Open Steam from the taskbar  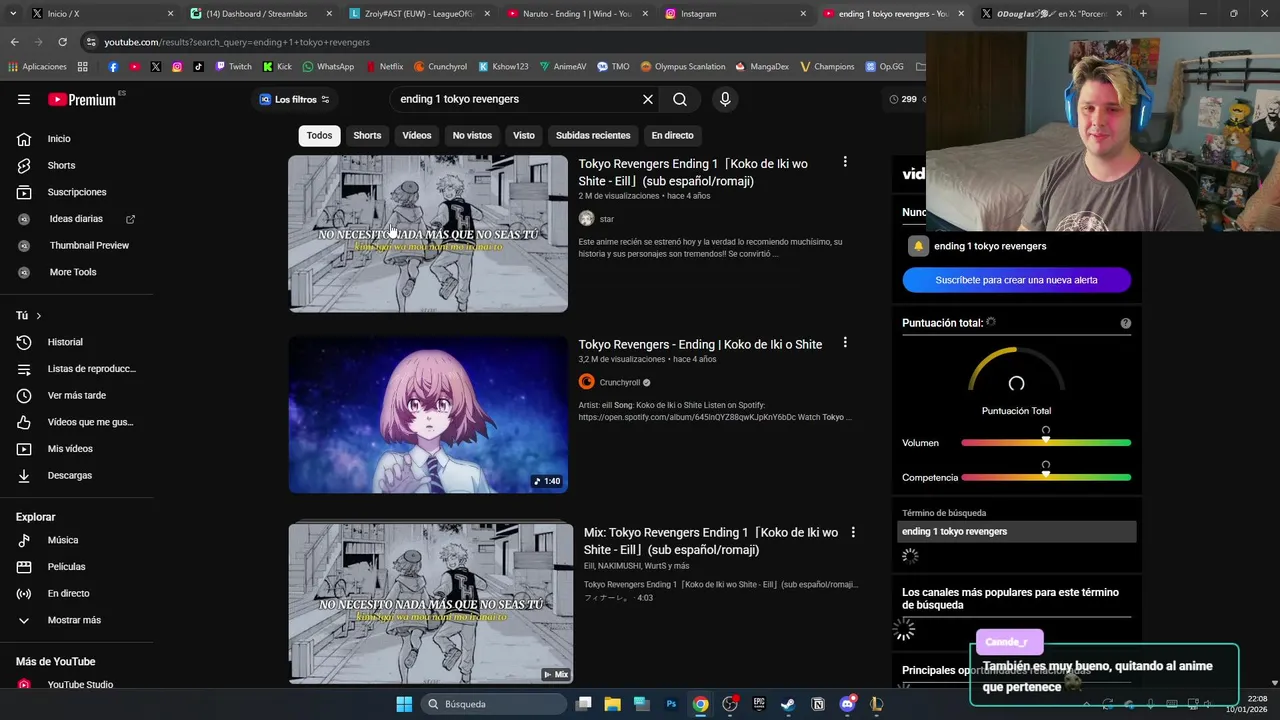pos(788,704)
